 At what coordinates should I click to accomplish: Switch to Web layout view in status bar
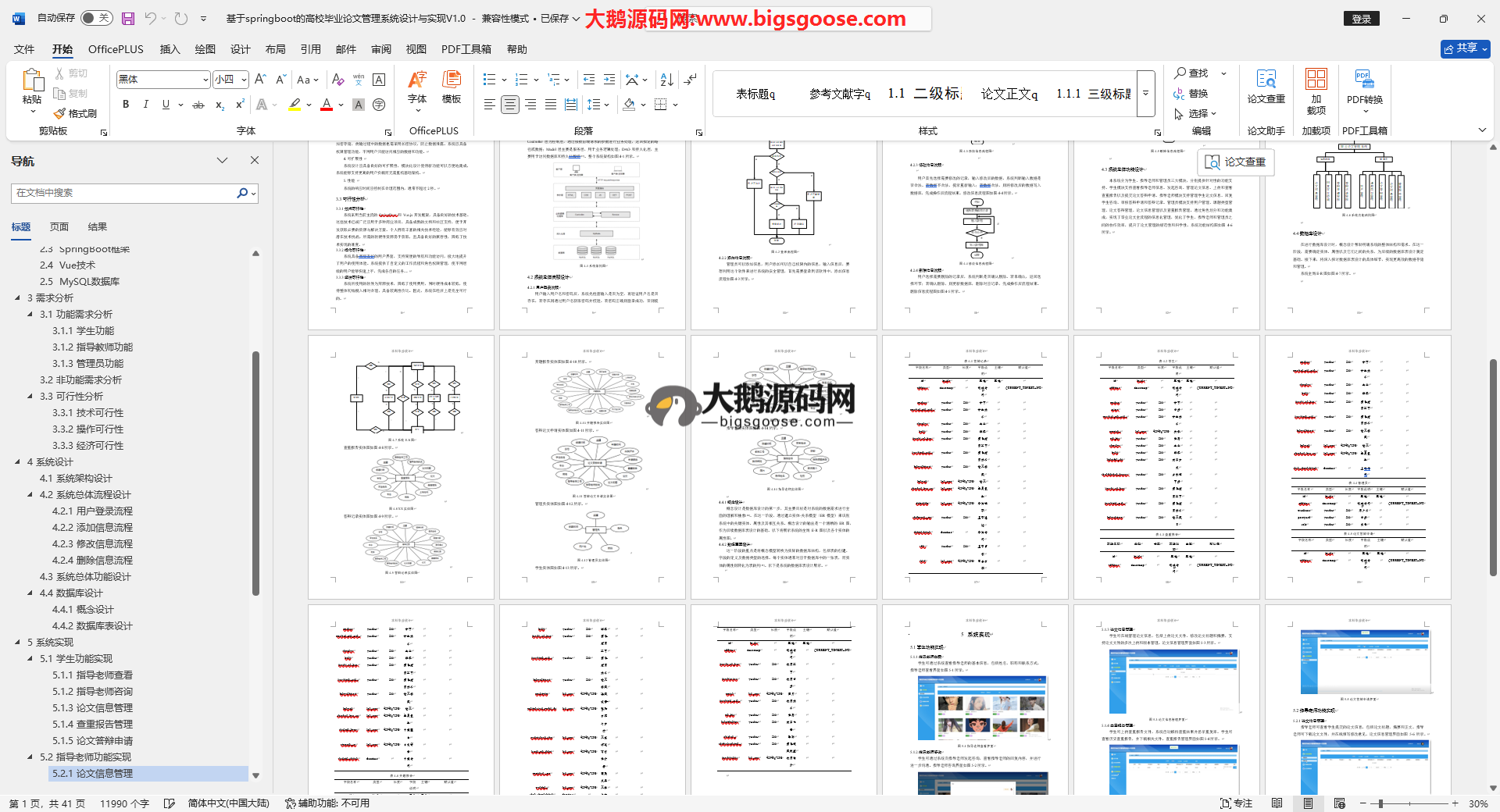[x=1339, y=803]
